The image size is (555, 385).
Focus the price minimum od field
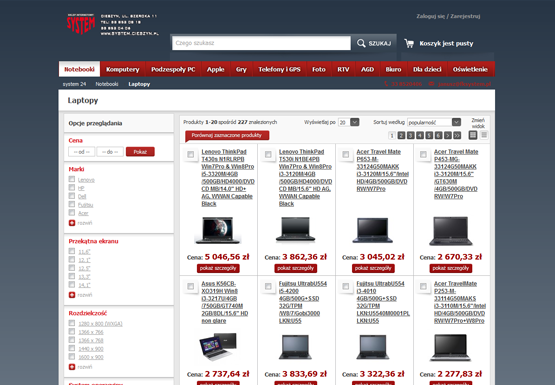click(81, 152)
